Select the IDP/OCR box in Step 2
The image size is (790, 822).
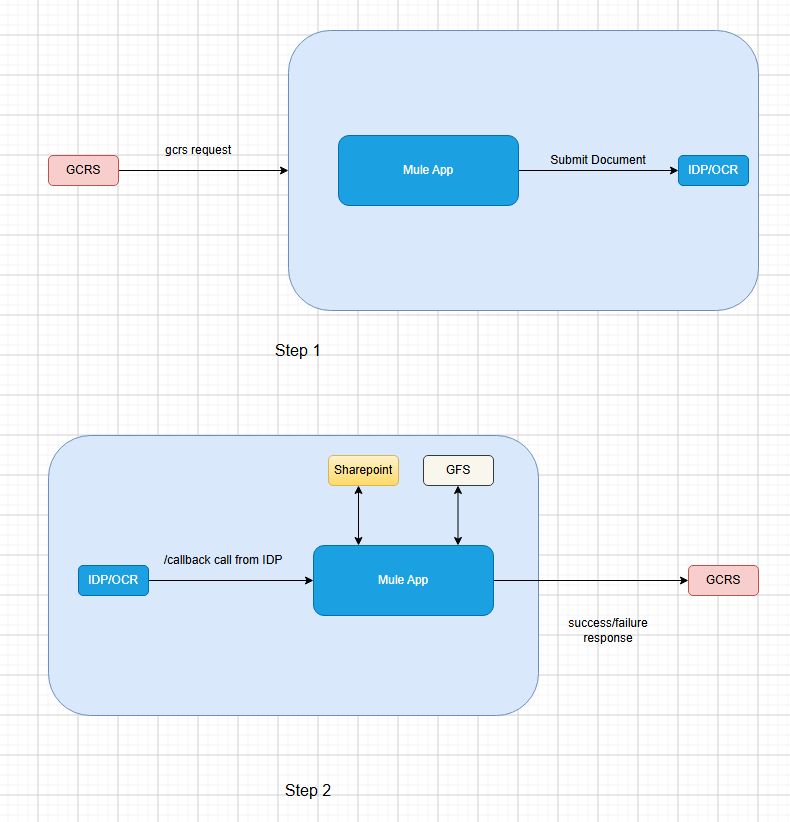[113, 580]
